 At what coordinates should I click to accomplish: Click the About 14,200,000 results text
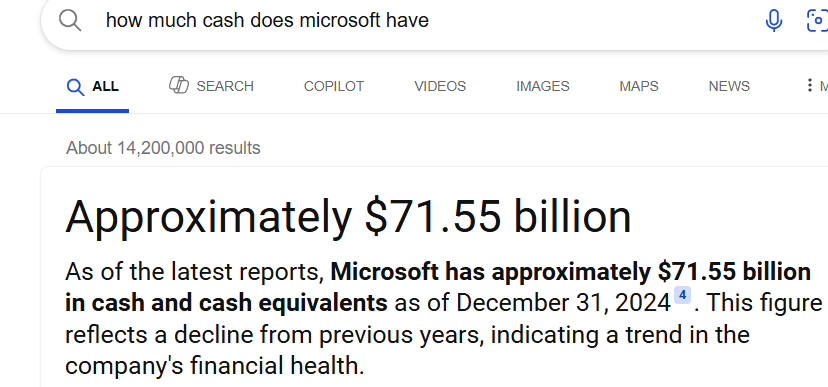click(163, 148)
